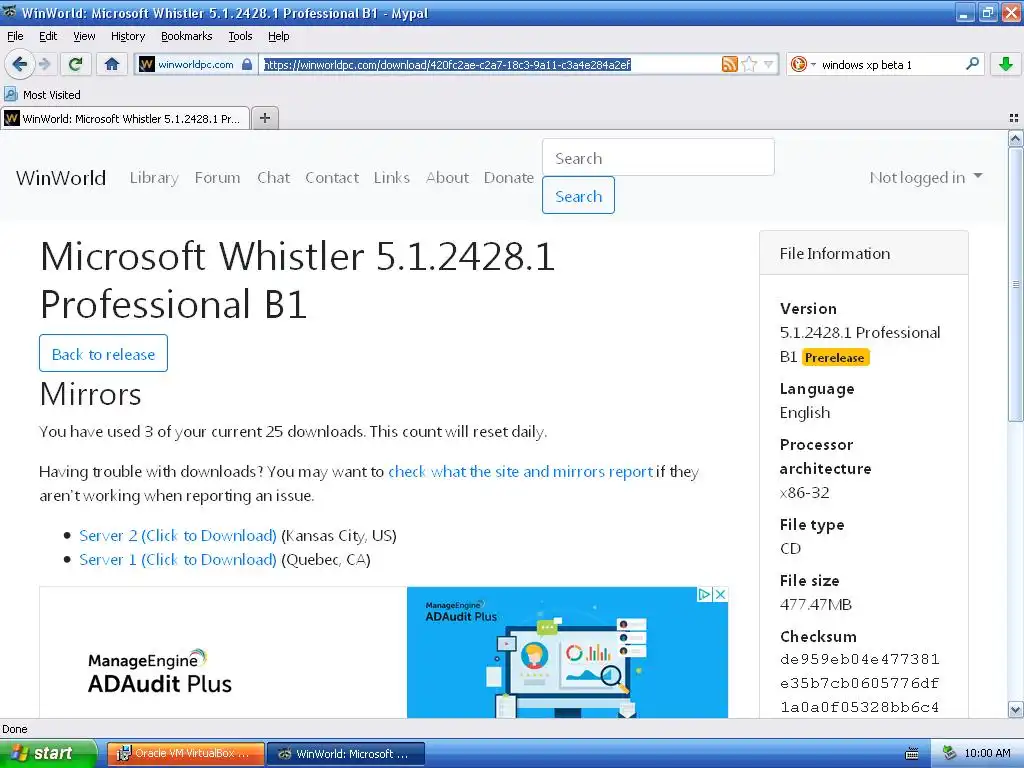Image resolution: width=1024 pixels, height=768 pixels.
Task: Click the 10:00 AM clock
Action: (987, 754)
